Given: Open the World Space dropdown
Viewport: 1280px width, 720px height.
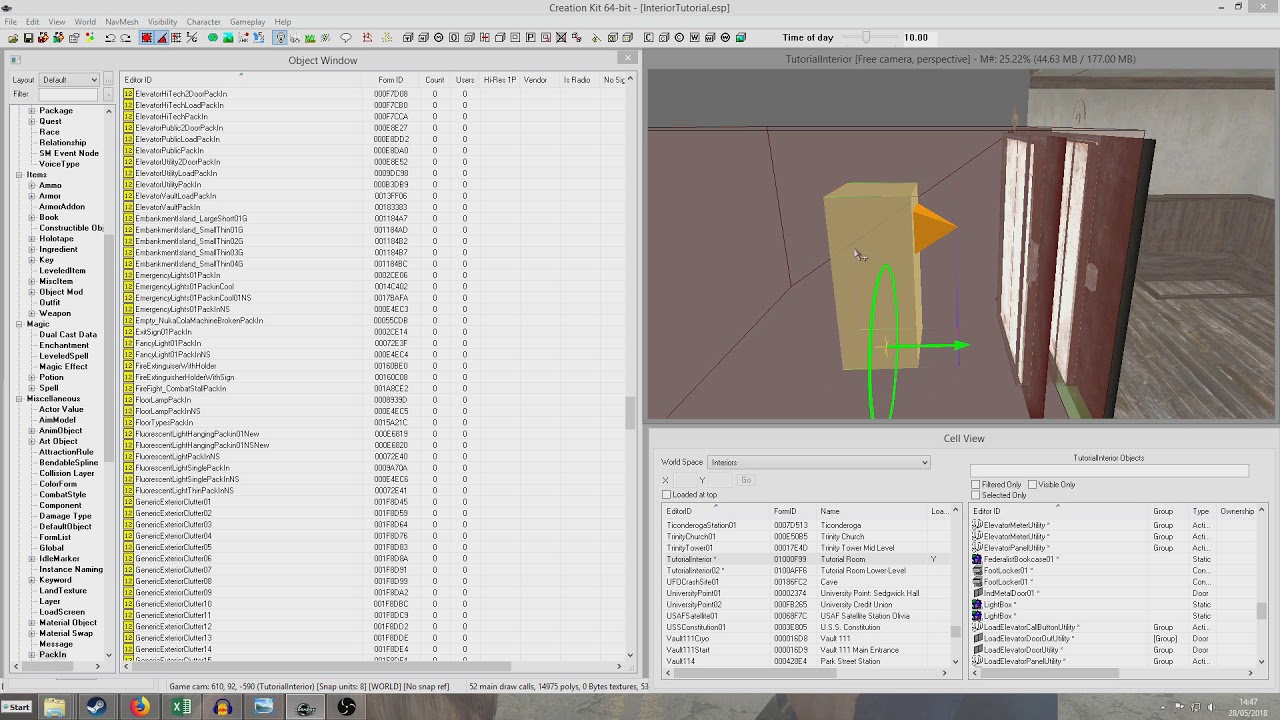Looking at the screenshot, I should (819, 462).
